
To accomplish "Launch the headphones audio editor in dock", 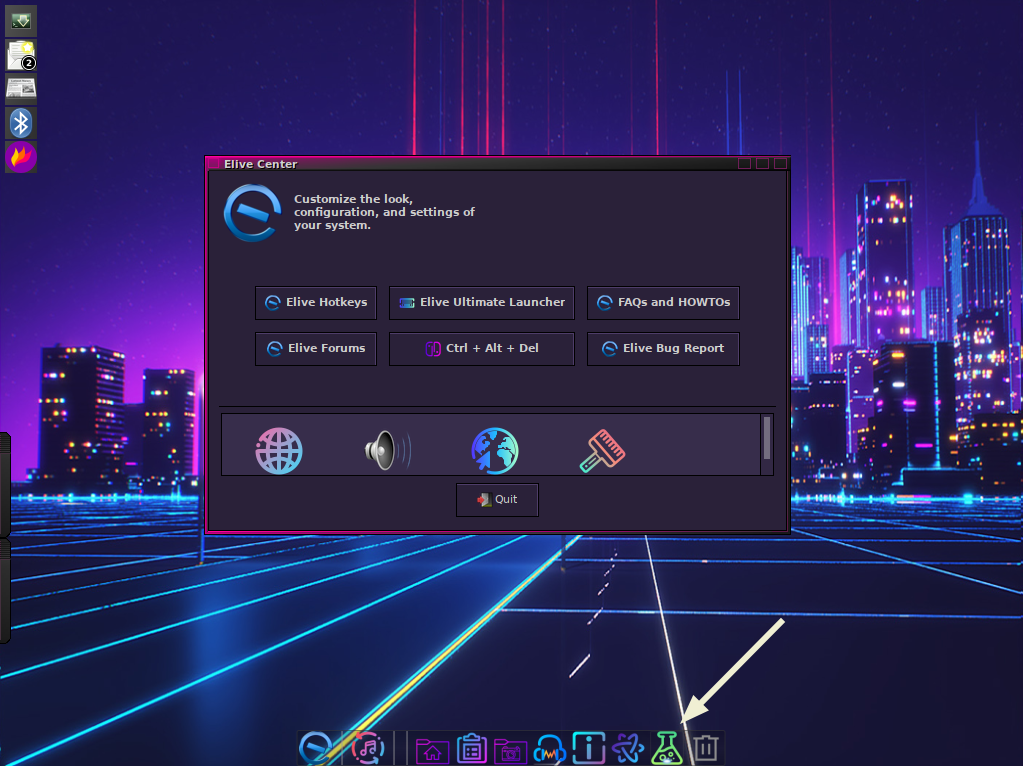I will (549, 749).
